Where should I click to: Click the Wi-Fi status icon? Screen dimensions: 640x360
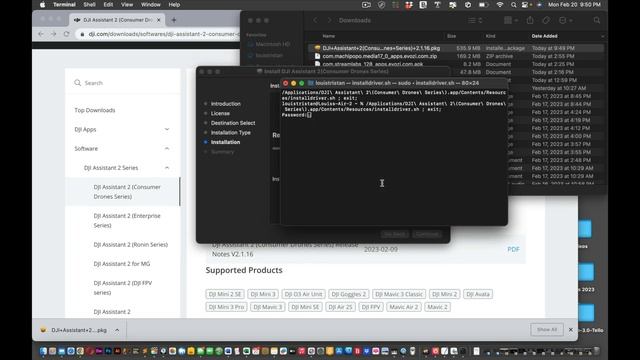[500, 5]
